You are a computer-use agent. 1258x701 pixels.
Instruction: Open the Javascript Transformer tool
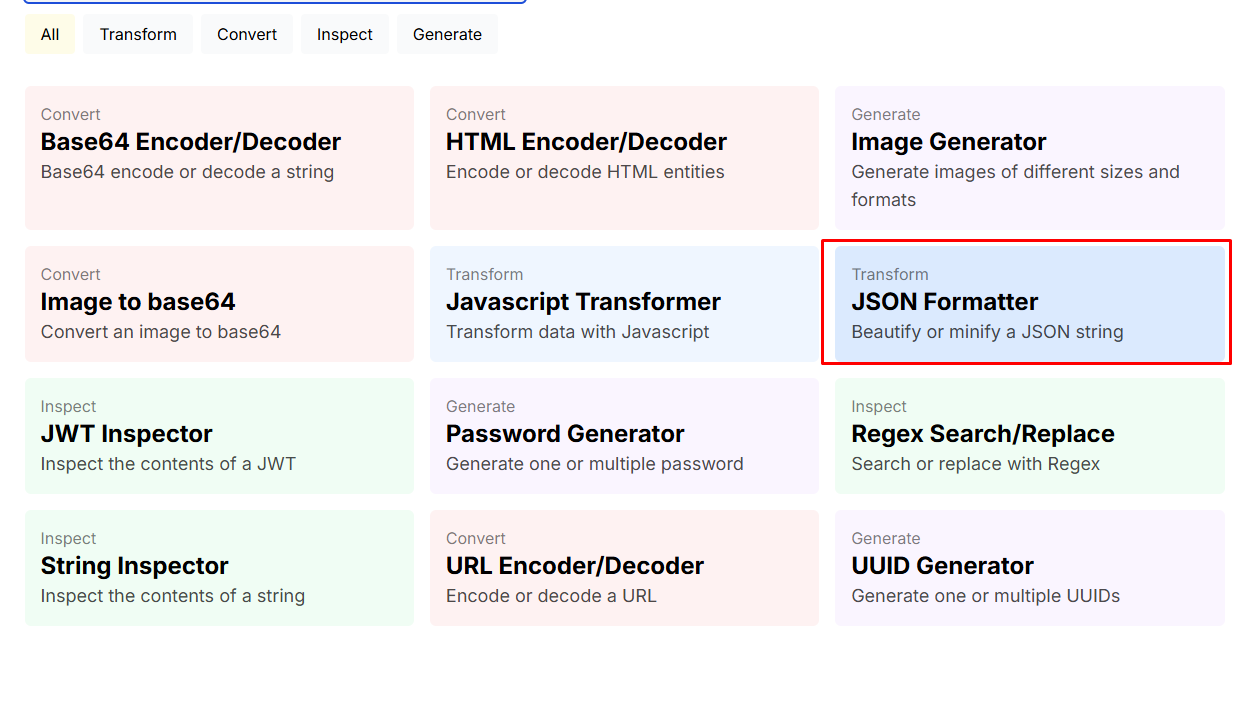coord(624,302)
